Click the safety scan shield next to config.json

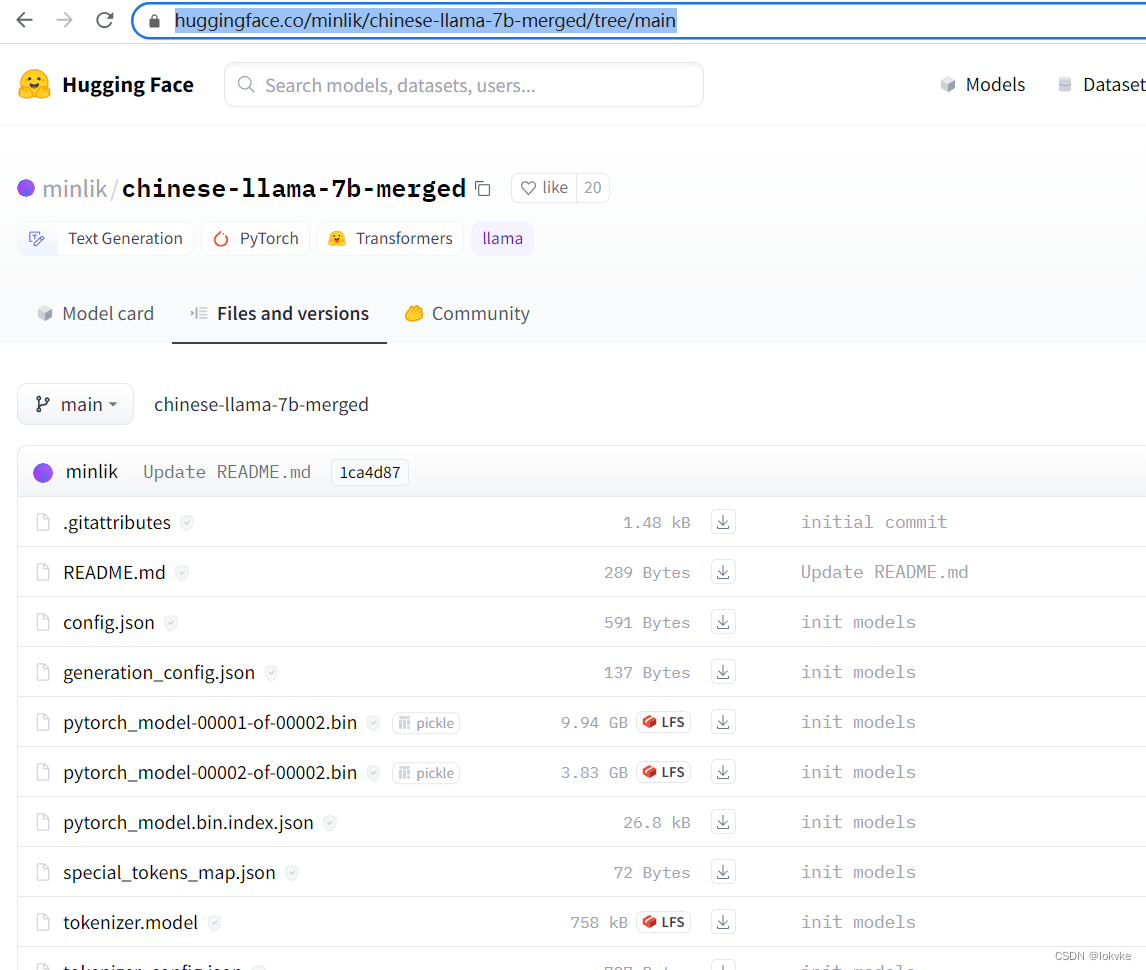pos(171,623)
